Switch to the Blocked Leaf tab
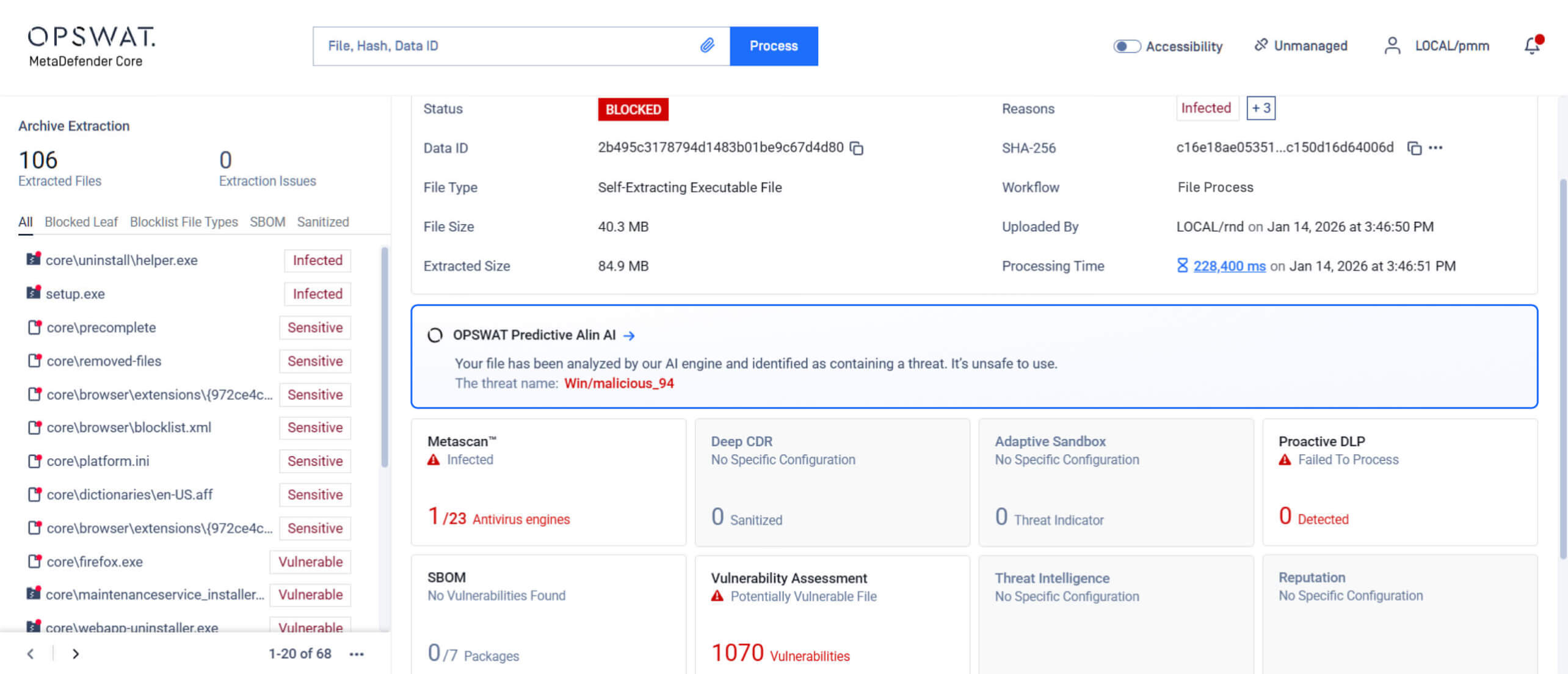 click(x=81, y=222)
